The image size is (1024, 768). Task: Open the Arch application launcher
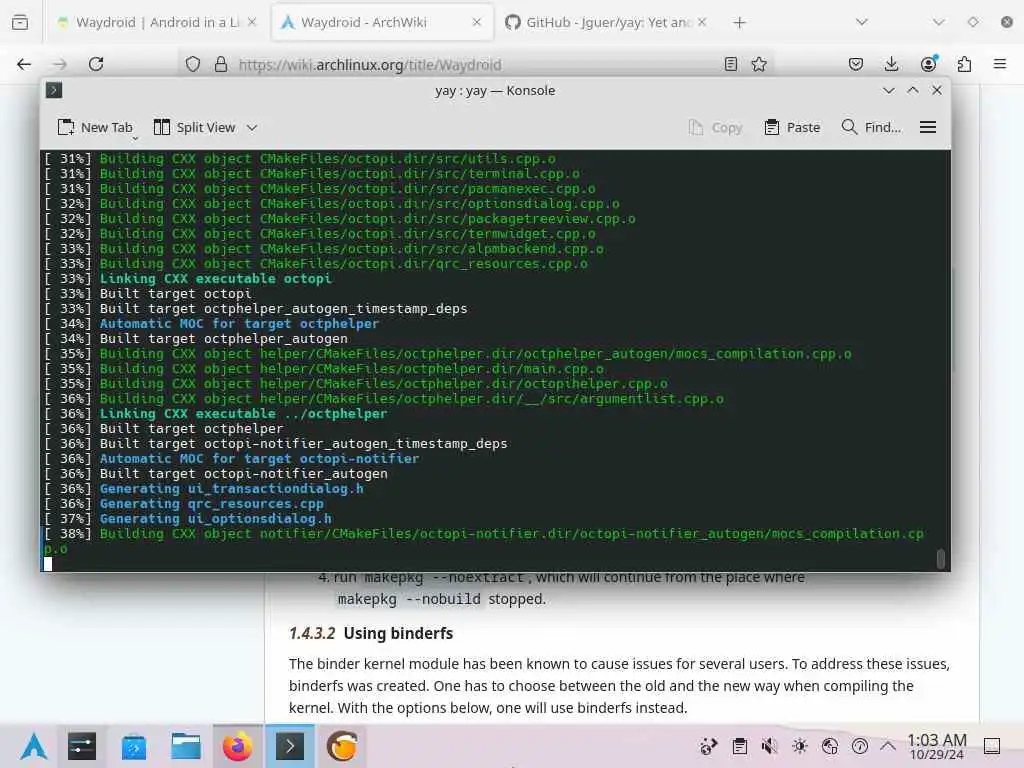coord(33,746)
